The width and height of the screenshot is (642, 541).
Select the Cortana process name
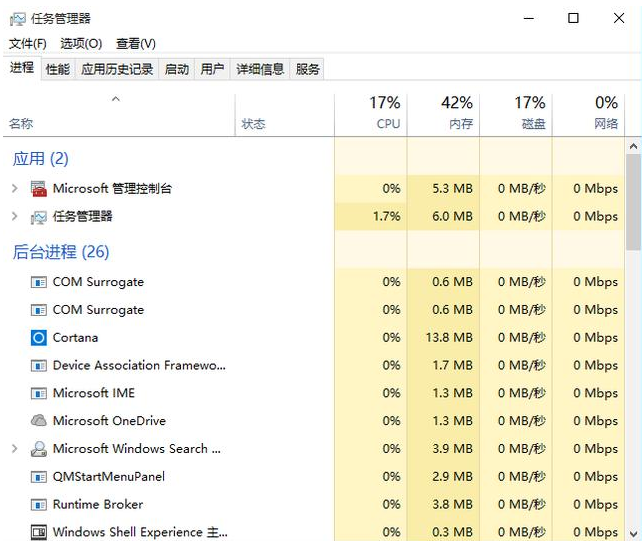75,338
